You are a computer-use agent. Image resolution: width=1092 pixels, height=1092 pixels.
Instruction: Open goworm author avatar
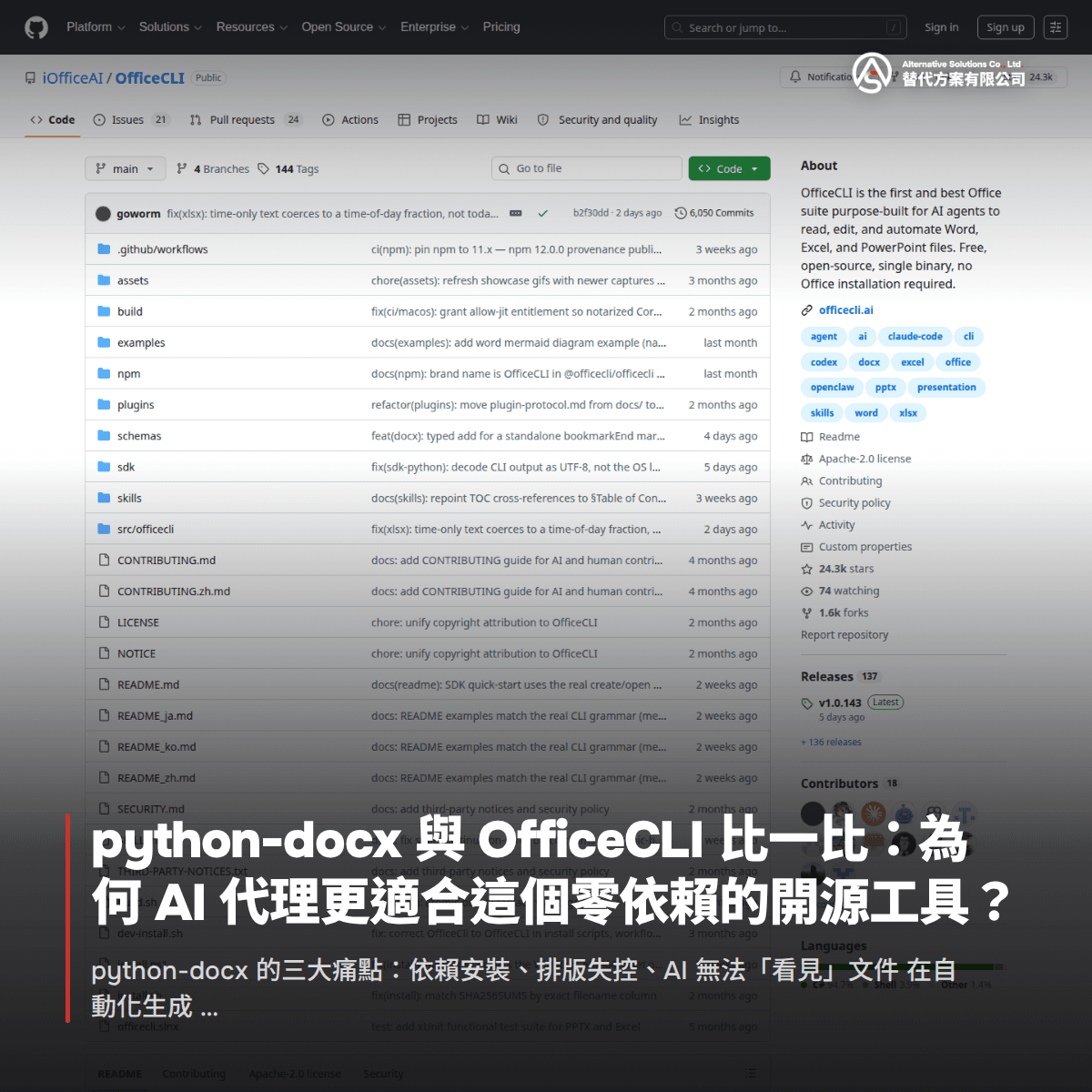[104, 214]
